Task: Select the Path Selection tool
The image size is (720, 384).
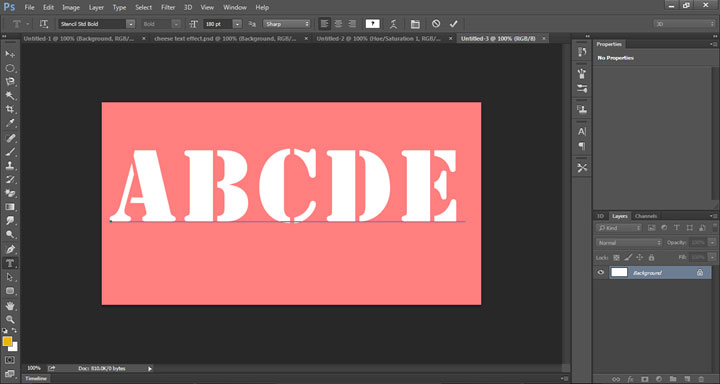Action: (10, 277)
